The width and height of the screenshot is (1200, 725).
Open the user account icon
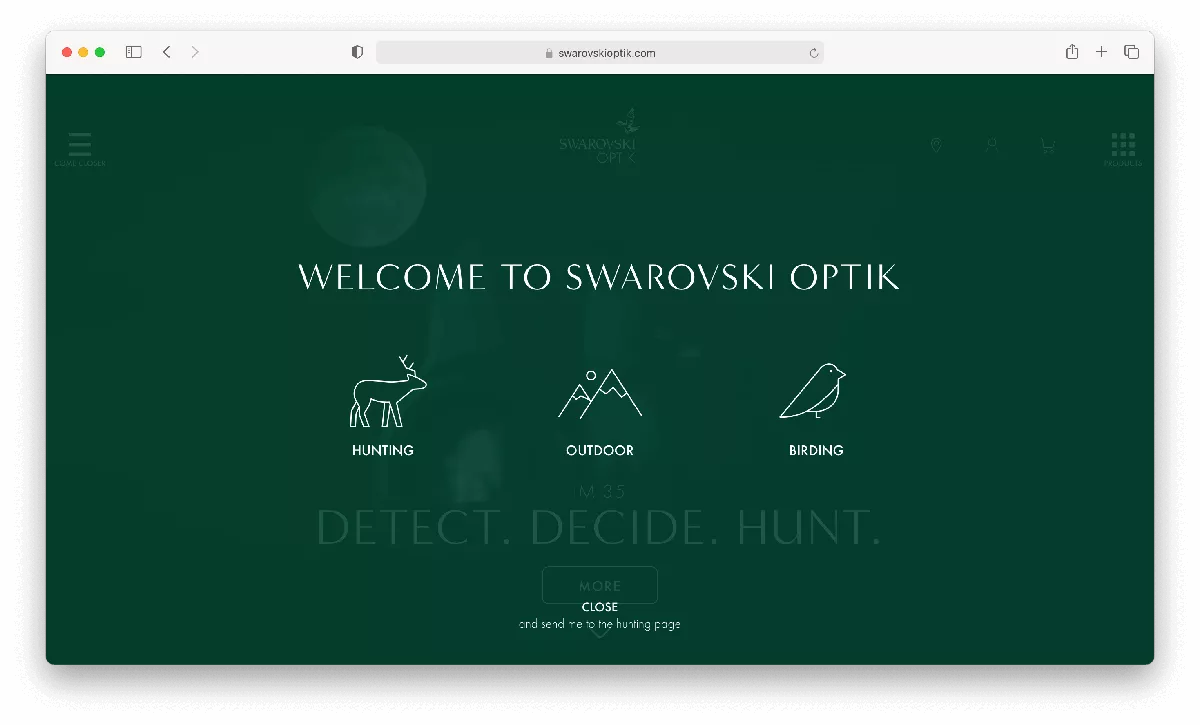tap(991, 145)
